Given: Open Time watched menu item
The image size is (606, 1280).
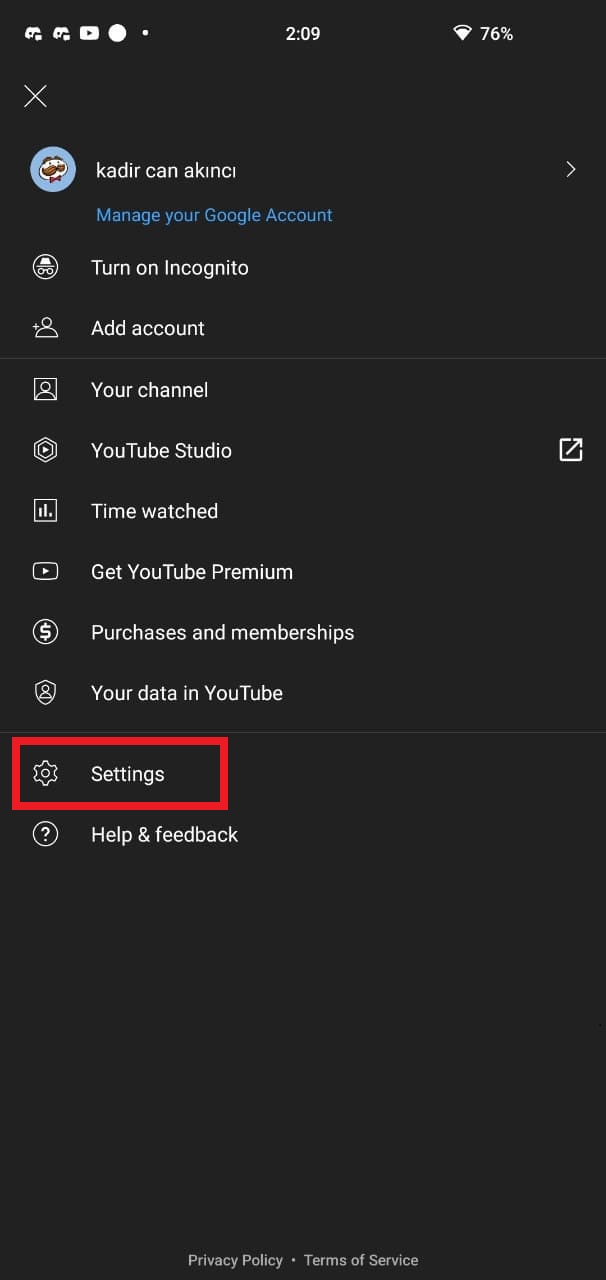Looking at the screenshot, I should pyautogui.click(x=154, y=511).
